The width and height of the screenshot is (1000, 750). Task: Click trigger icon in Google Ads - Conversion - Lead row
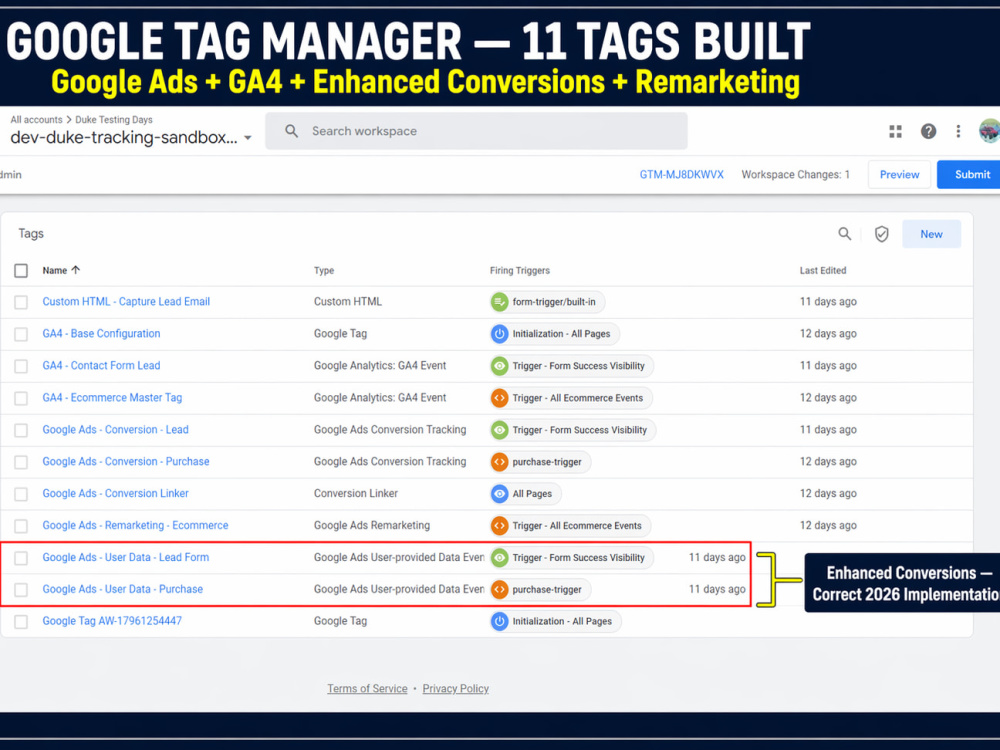pyautogui.click(x=499, y=430)
